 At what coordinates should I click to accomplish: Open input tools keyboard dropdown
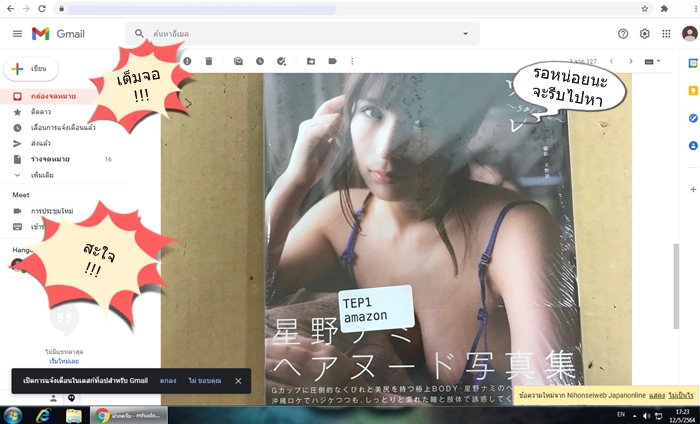(652, 61)
